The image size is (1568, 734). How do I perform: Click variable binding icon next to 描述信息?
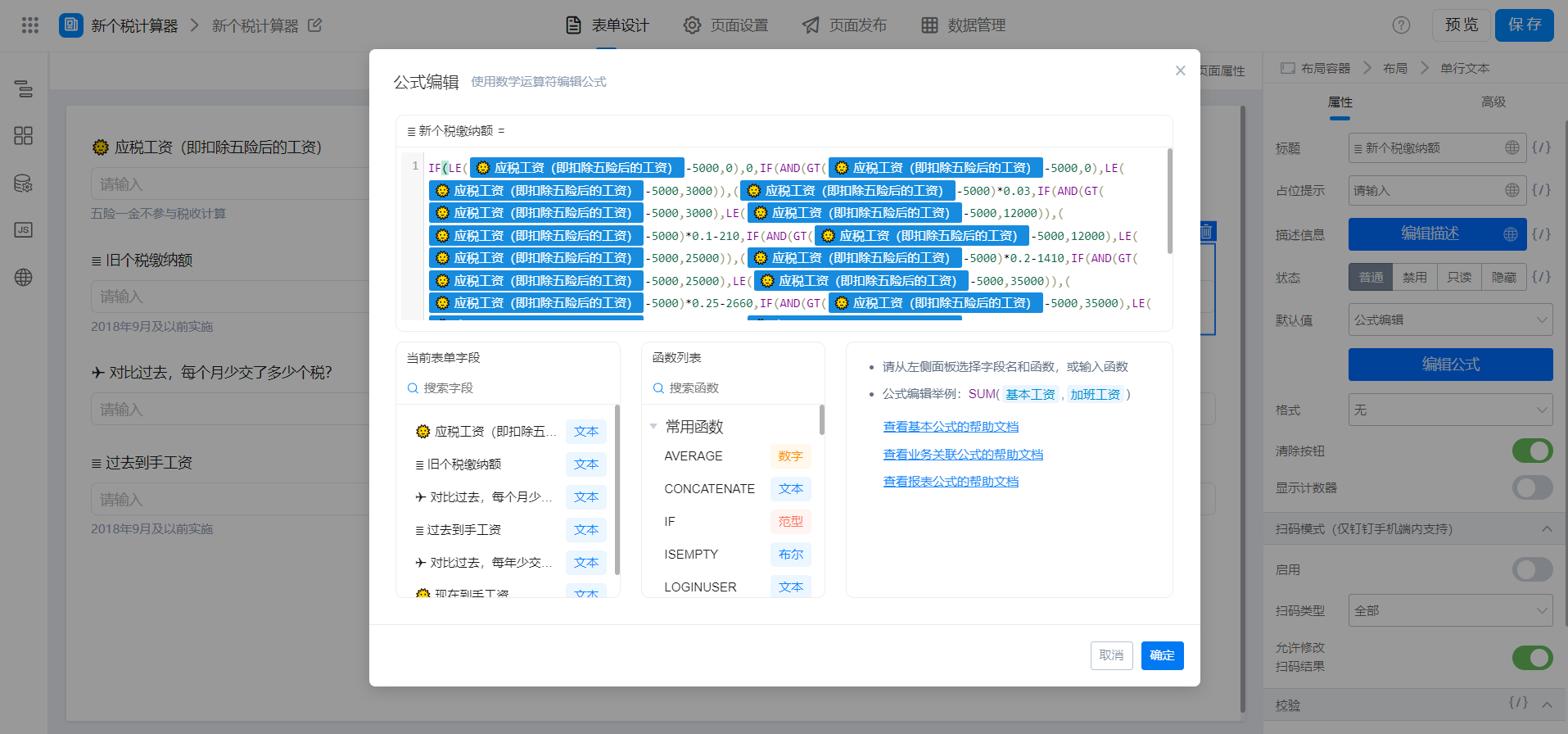pos(1541,234)
